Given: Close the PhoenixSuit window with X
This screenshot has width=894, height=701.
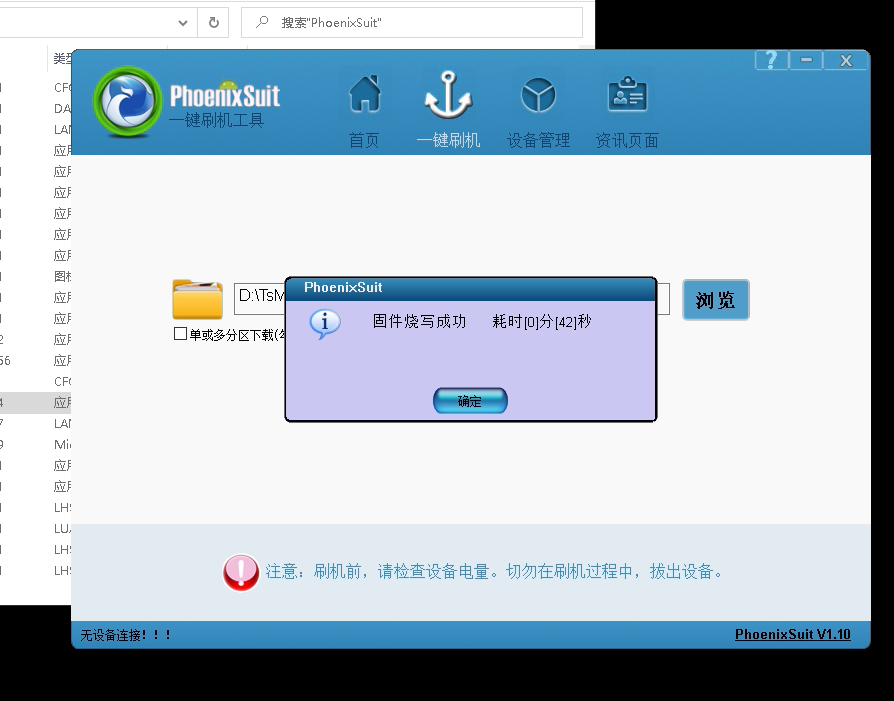Looking at the screenshot, I should click(x=846, y=60).
